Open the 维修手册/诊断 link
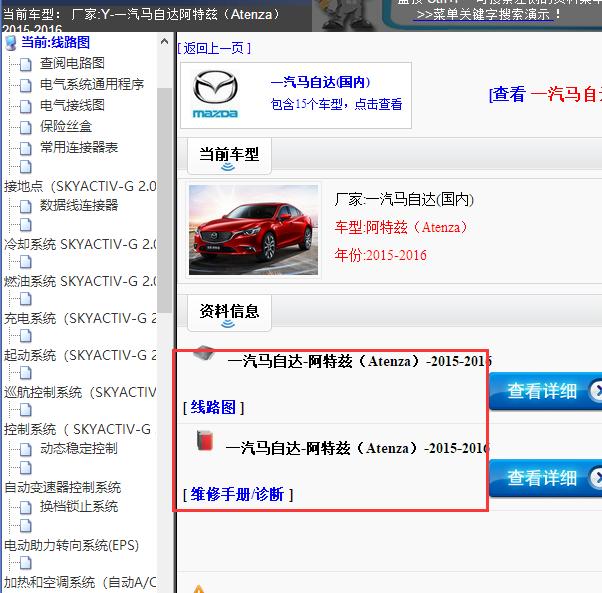602x593 pixels. pyautogui.click(x=238, y=494)
